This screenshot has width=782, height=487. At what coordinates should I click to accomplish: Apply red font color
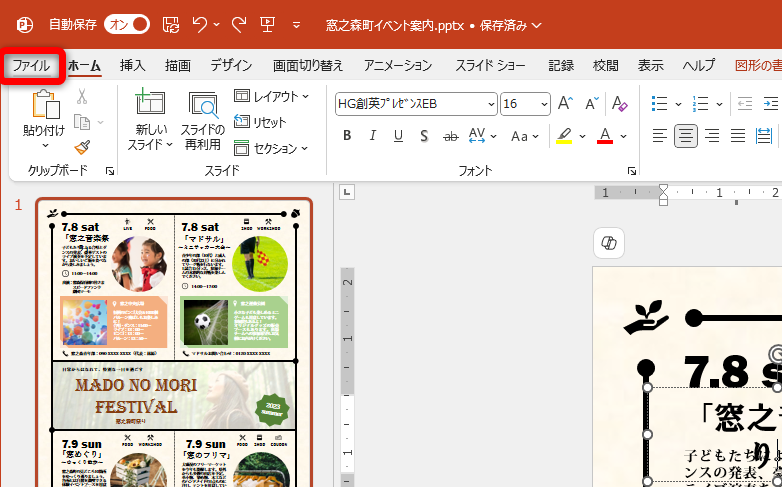point(605,136)
